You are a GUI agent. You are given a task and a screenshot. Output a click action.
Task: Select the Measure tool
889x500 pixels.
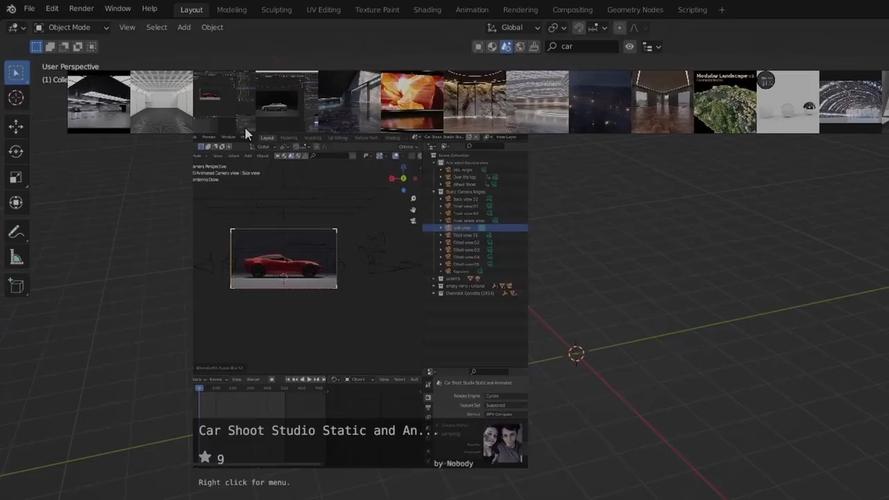pyautogui.click(x=16, y=257)
